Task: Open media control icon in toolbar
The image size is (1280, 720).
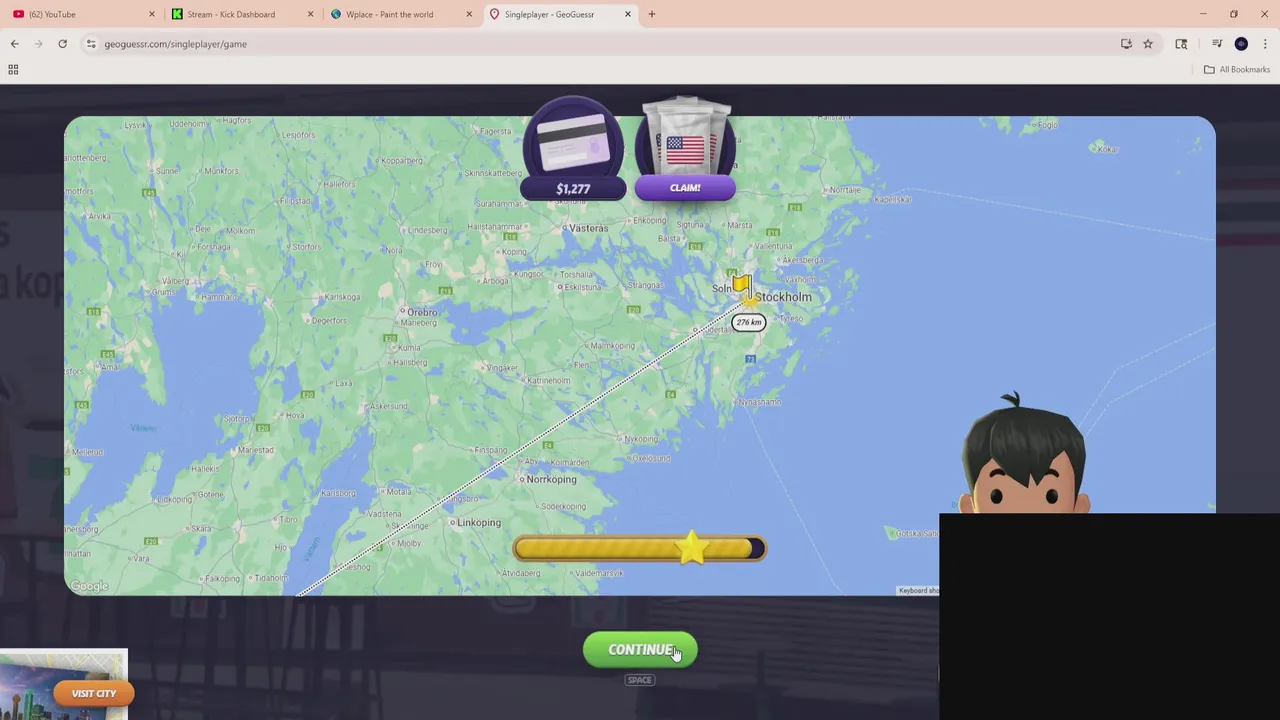Action: [1217, 44]
